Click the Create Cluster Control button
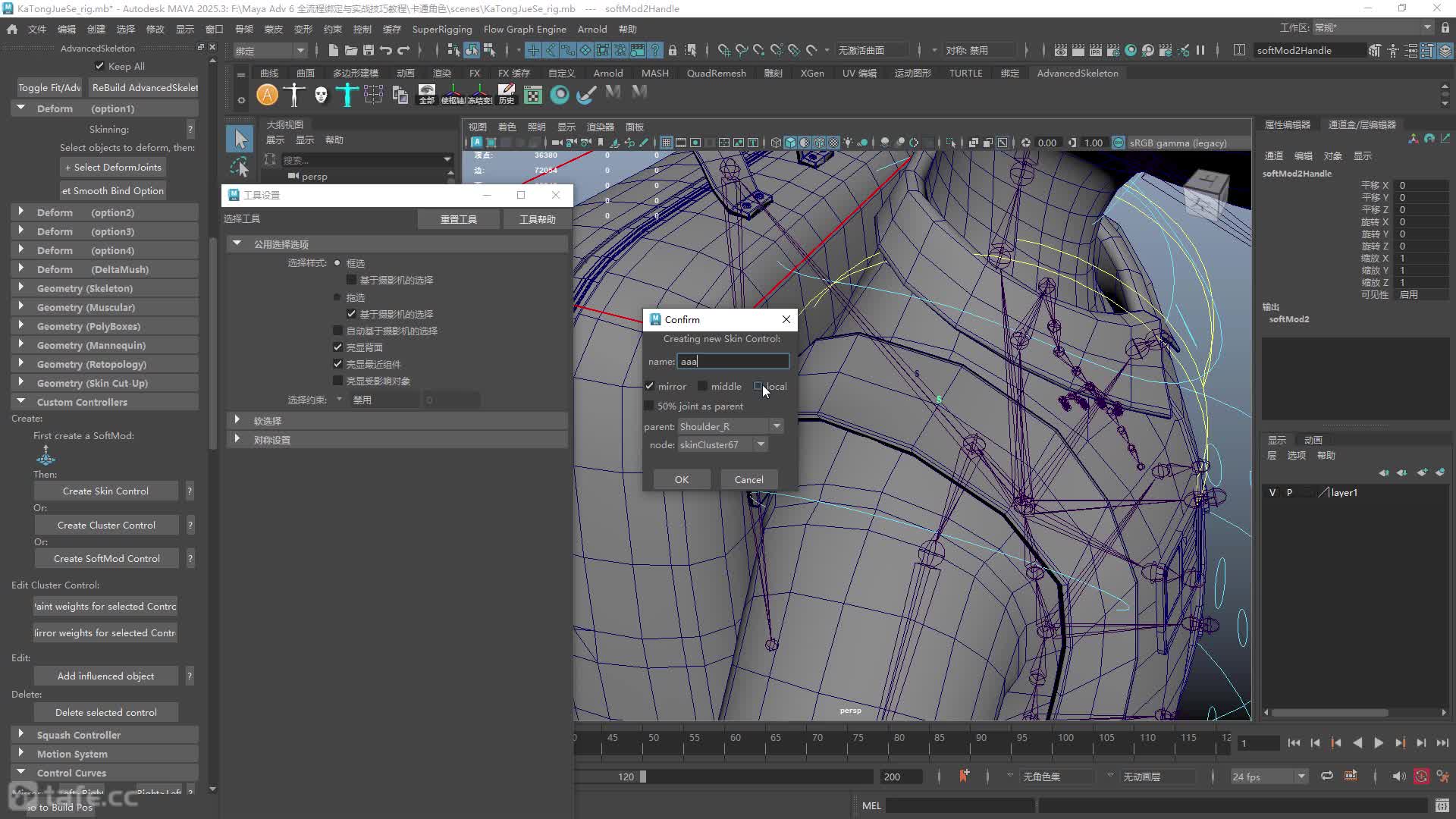This screenshot has height=819, width=1456. pos(106,525)
